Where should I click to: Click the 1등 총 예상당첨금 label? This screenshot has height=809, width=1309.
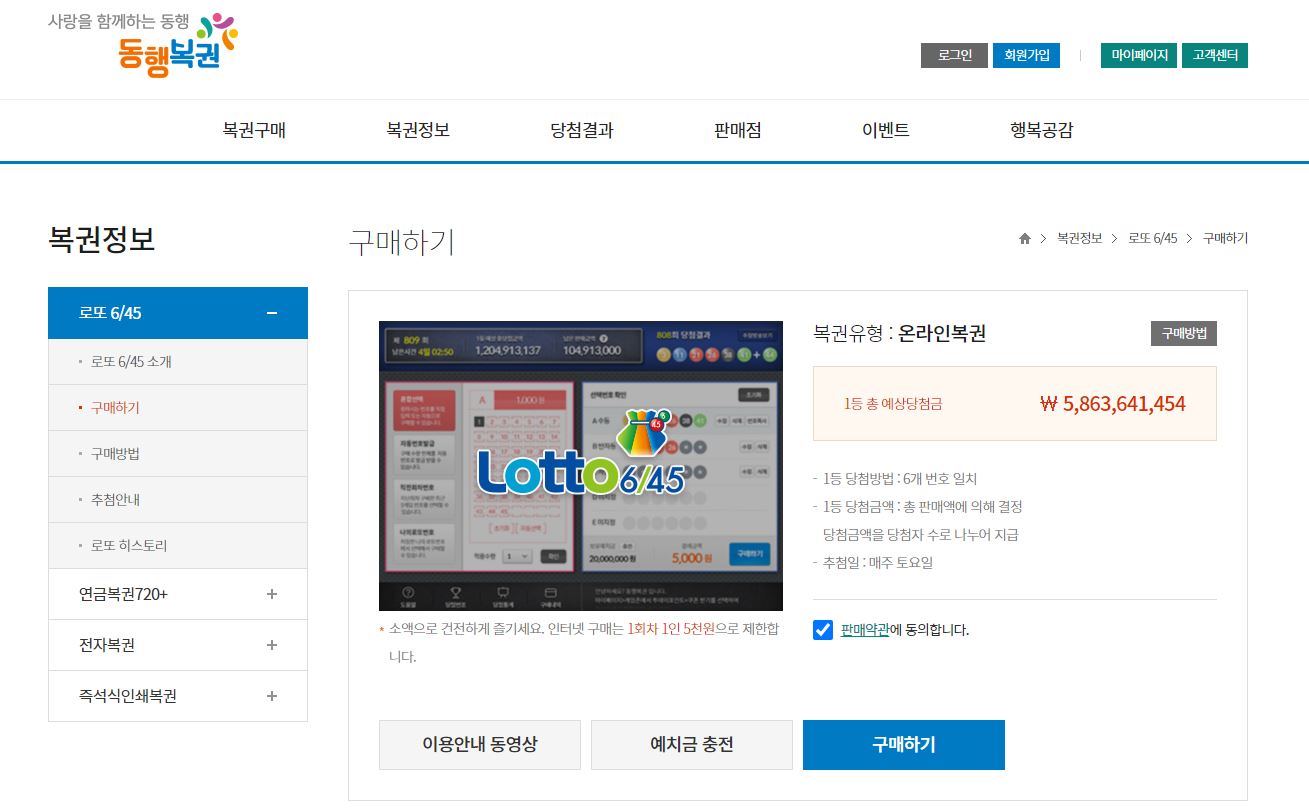coord(893,404)
